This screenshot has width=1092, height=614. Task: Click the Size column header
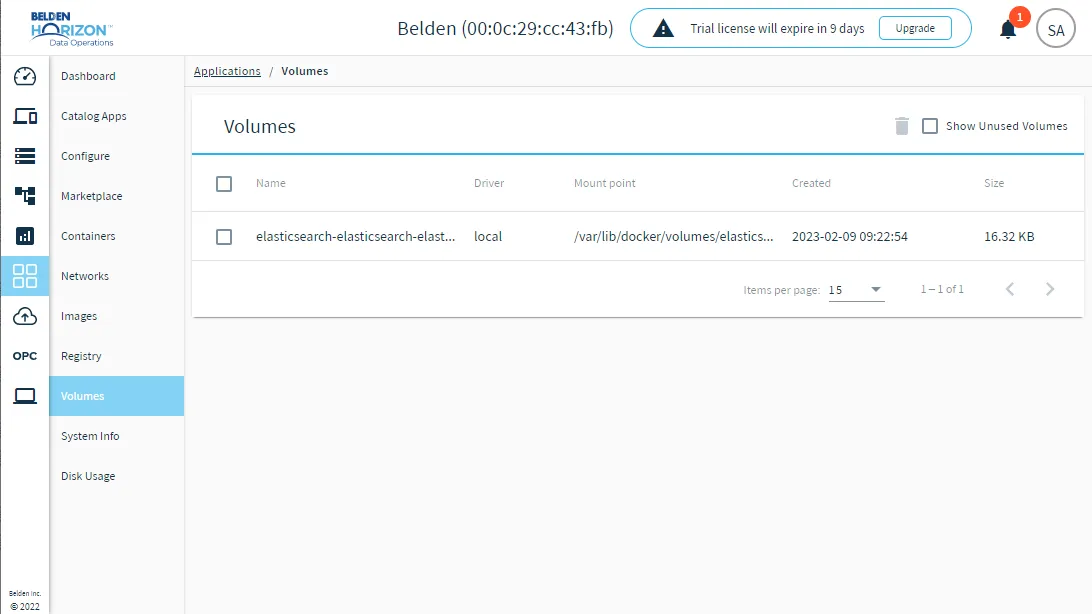[x=994, y=183]
